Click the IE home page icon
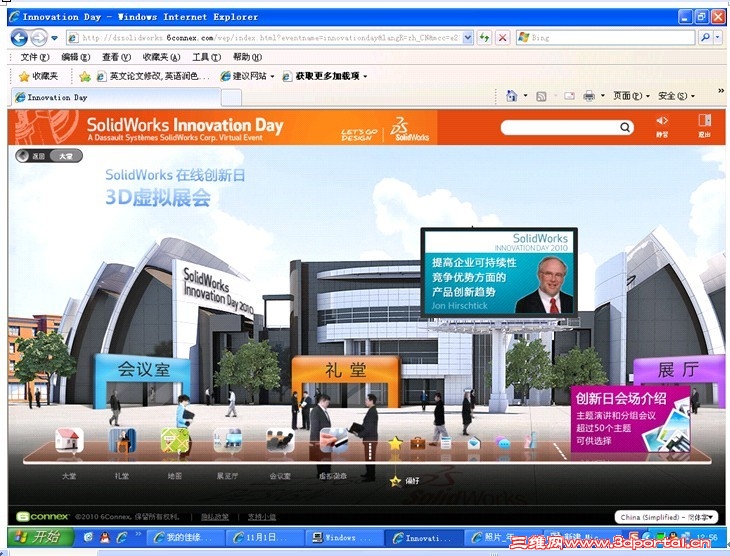The height and width of the screenshot is (556, 730). pos(511,96)
